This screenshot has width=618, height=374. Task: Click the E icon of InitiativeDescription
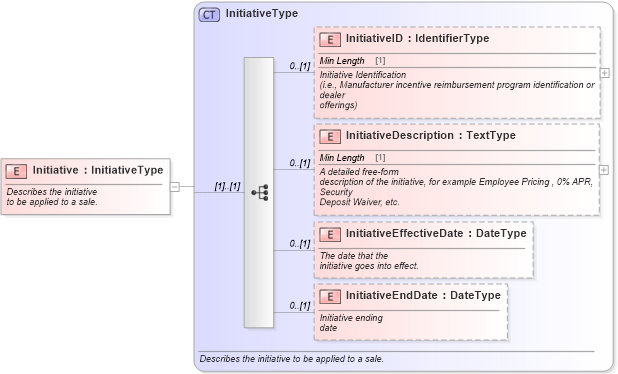click(330, 136)
